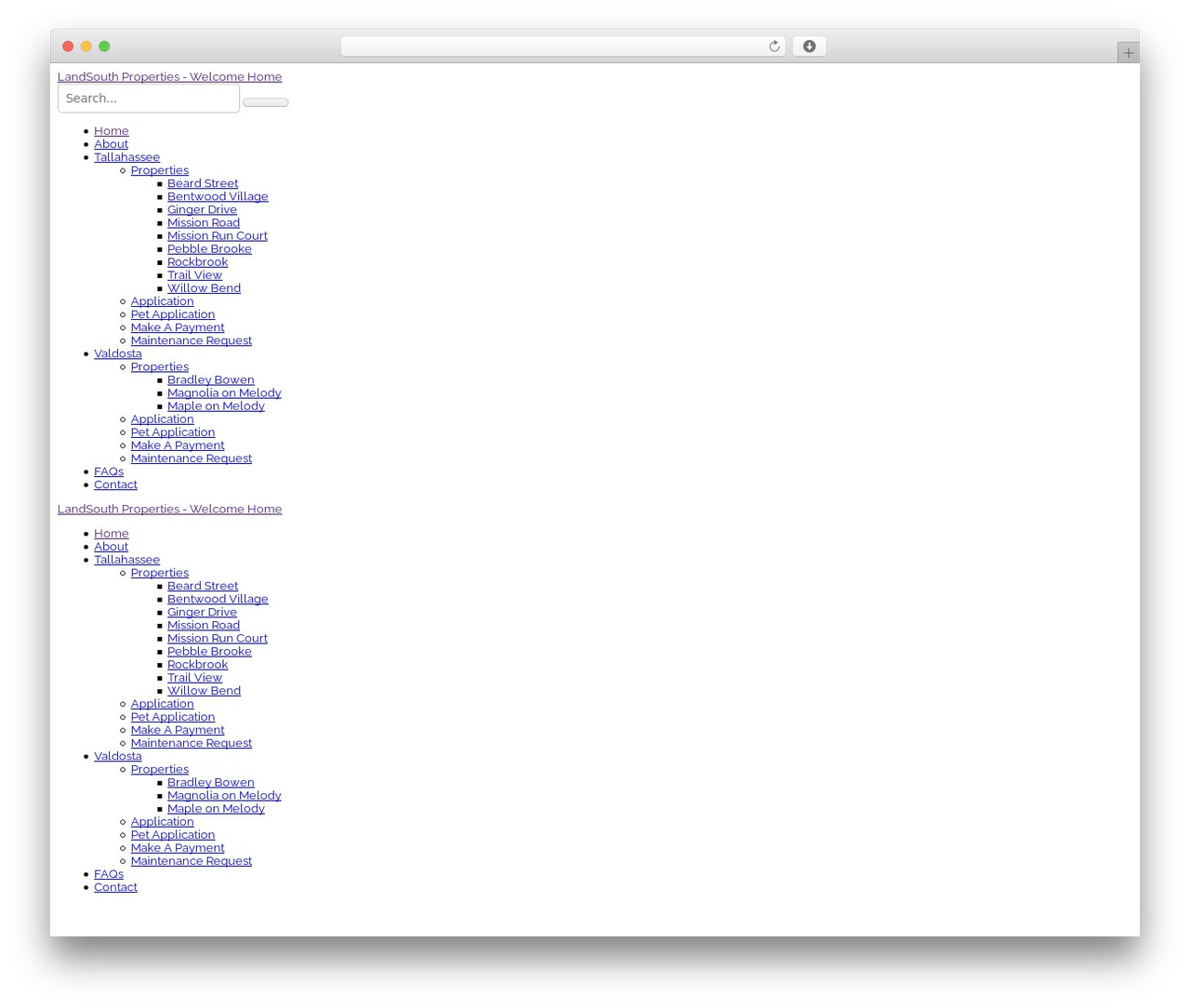This screenshot has width=1190, height=1008.
Task: Click Tallahassee's Maintenance Request in the upper menu
Action: pyautogui.click(x=191, y=340)
